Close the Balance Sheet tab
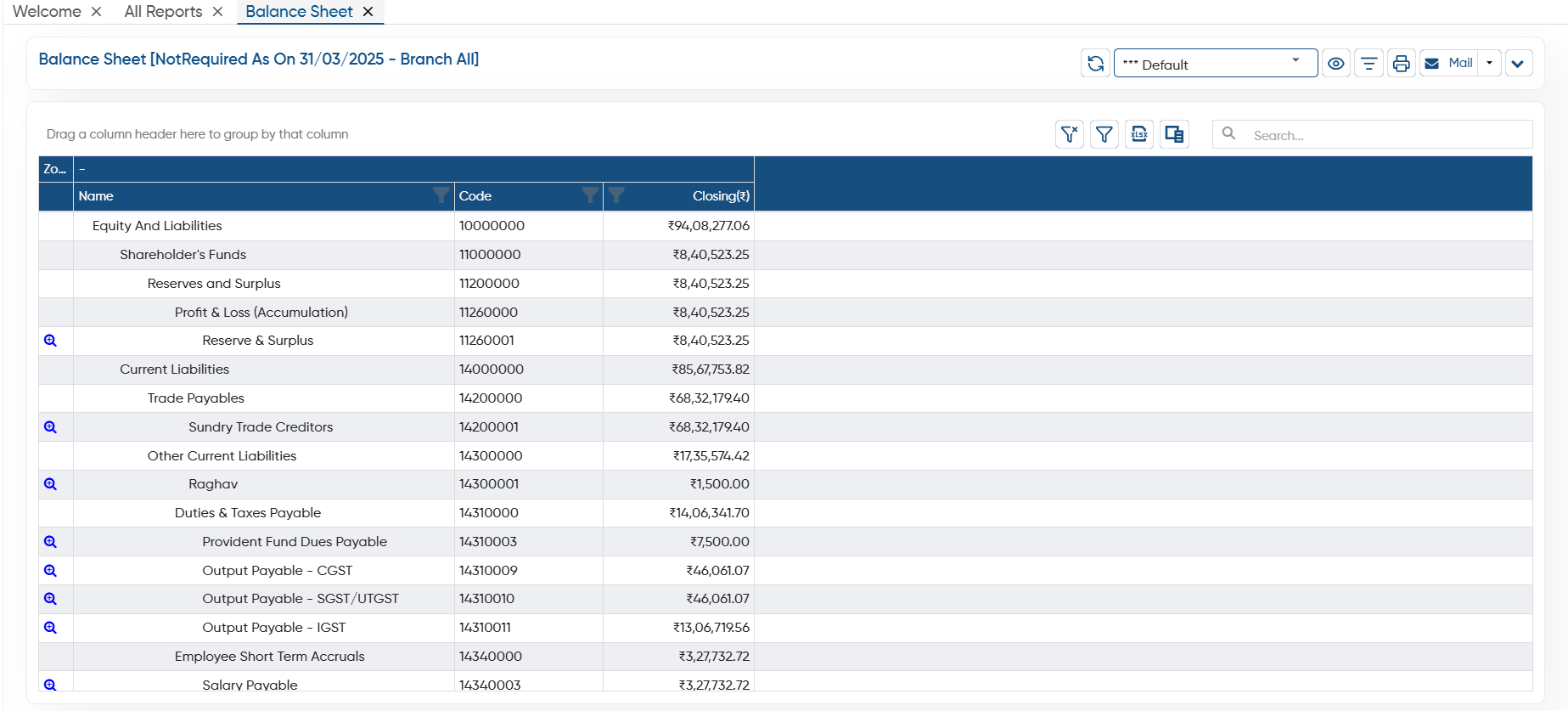The height and width of the screenshot is (711, 1568). (368, 12)
